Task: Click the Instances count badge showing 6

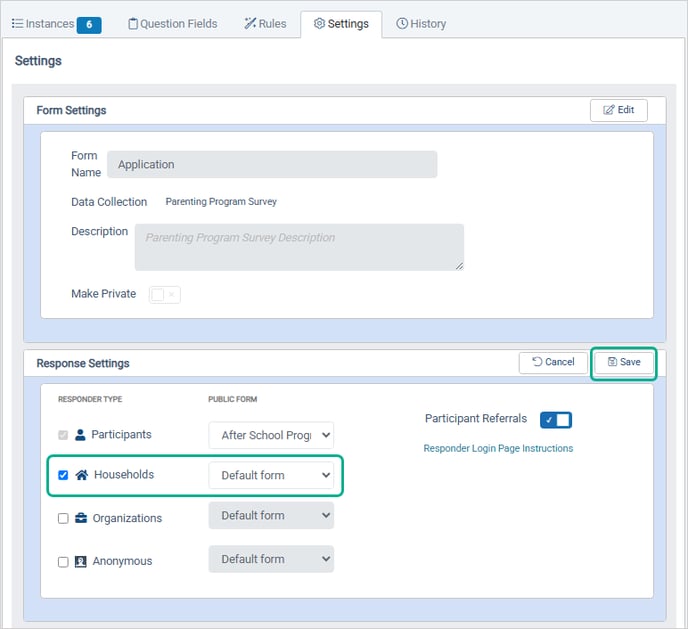Action: (89, 25)
